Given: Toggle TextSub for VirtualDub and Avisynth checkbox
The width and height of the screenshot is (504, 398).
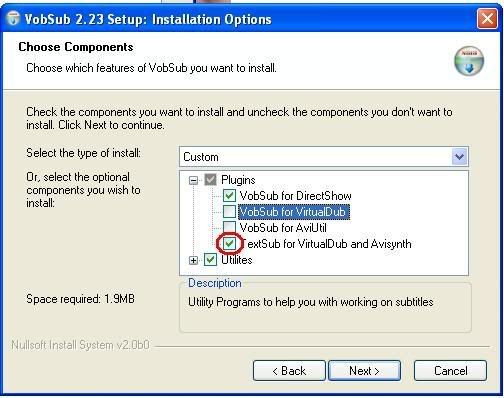Looking at the screenshot, I should point(229,244).
